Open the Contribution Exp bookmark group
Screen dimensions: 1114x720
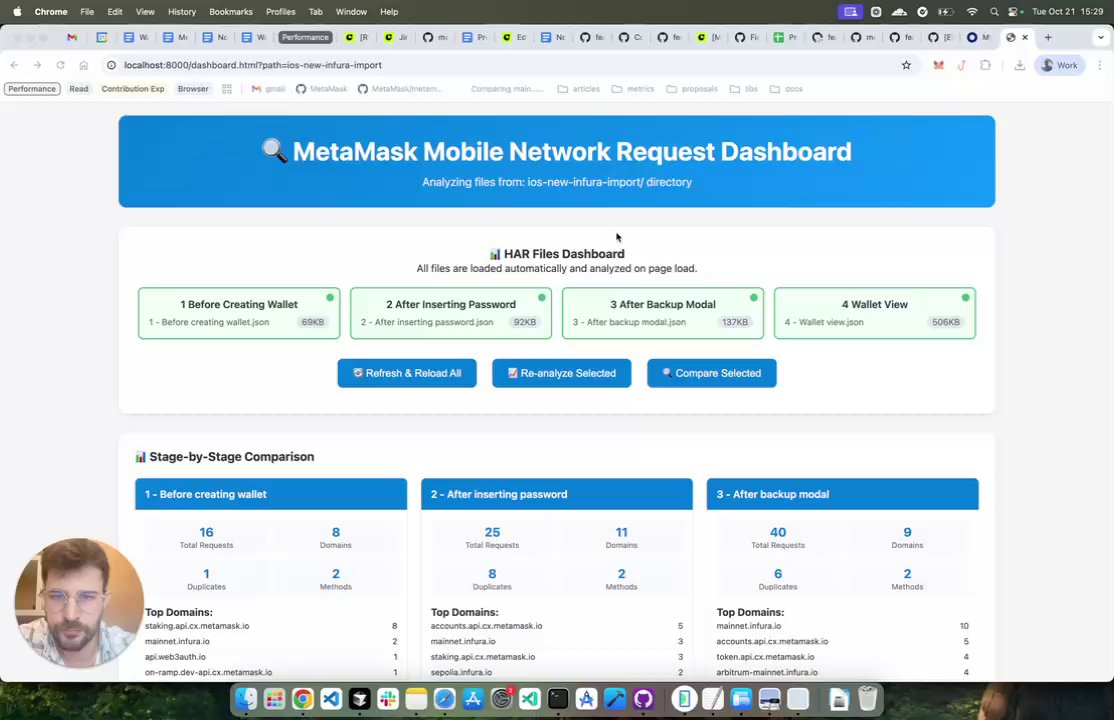pos(133,89)
